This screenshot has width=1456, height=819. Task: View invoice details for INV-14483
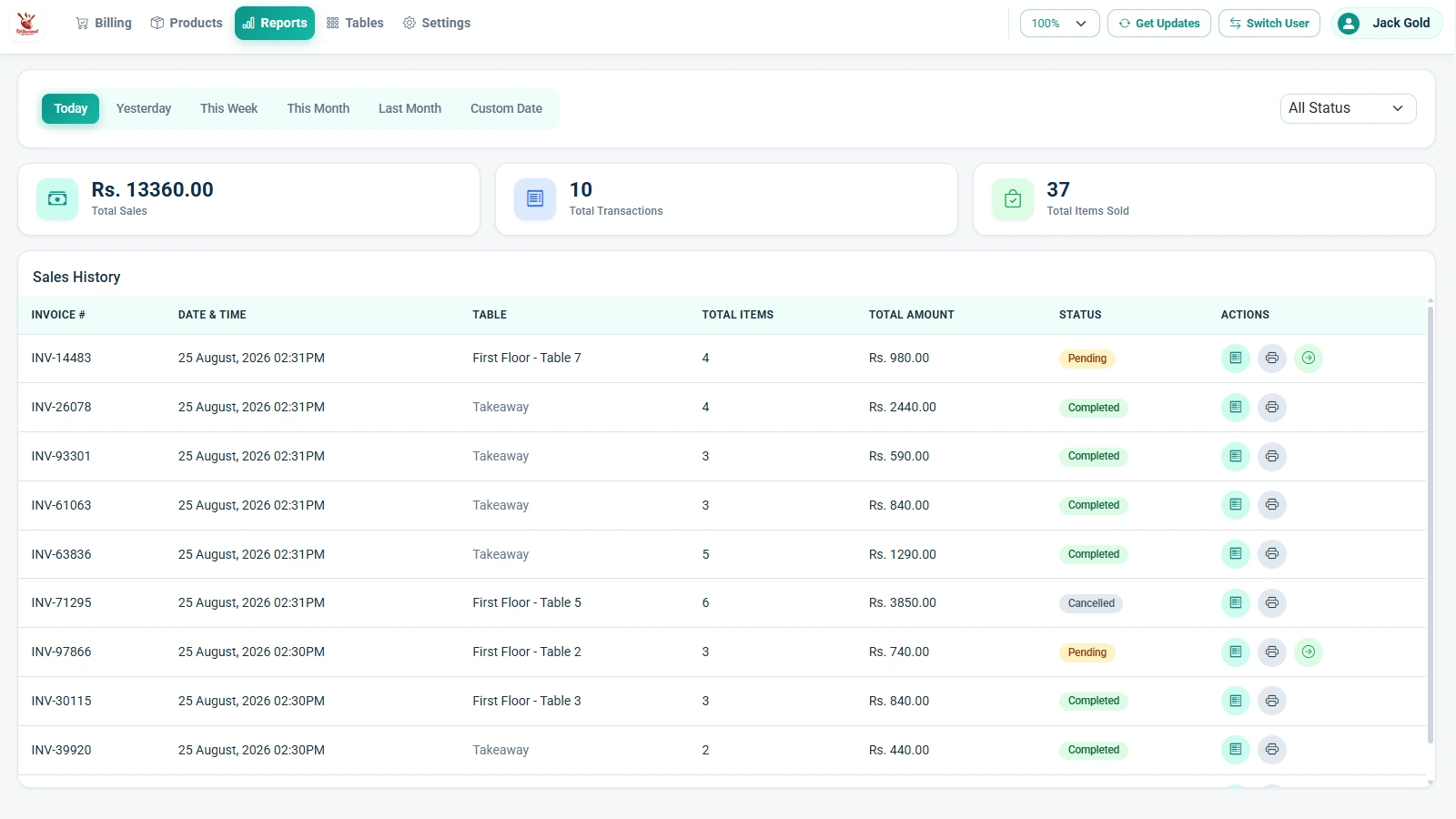[1235, 359]
